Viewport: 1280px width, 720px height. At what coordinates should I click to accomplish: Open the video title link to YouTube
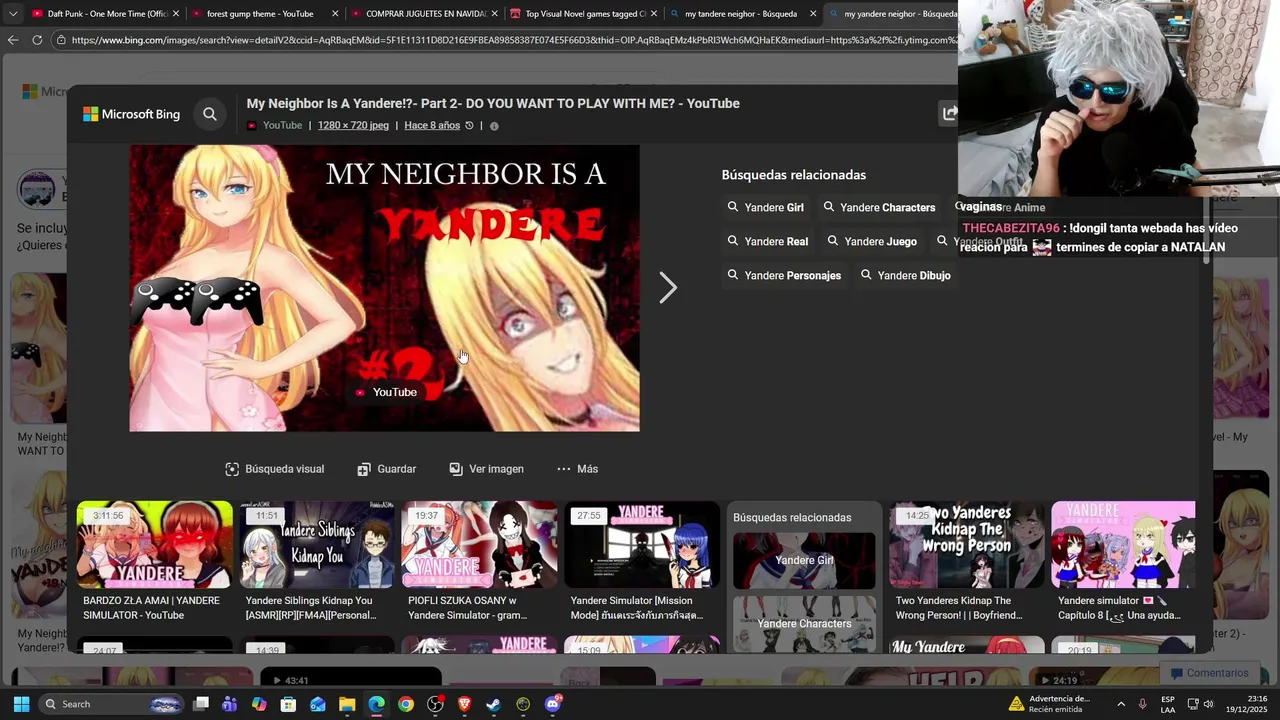tap(493, 103)
